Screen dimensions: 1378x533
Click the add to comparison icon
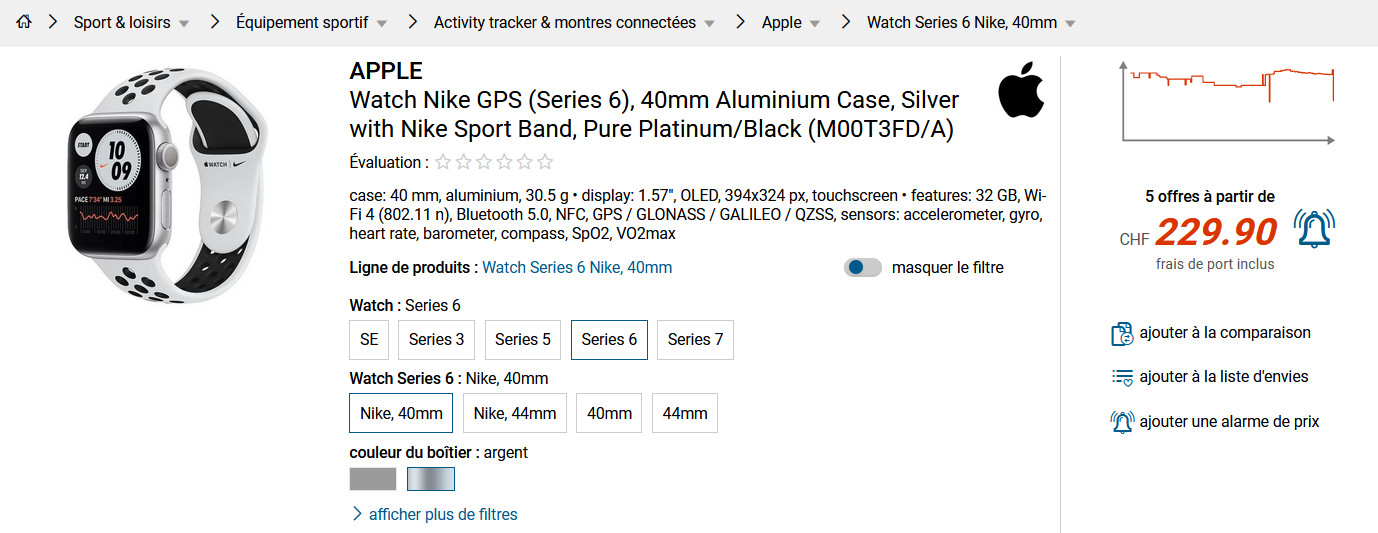pyautogui.click(x=1122, y=333)
